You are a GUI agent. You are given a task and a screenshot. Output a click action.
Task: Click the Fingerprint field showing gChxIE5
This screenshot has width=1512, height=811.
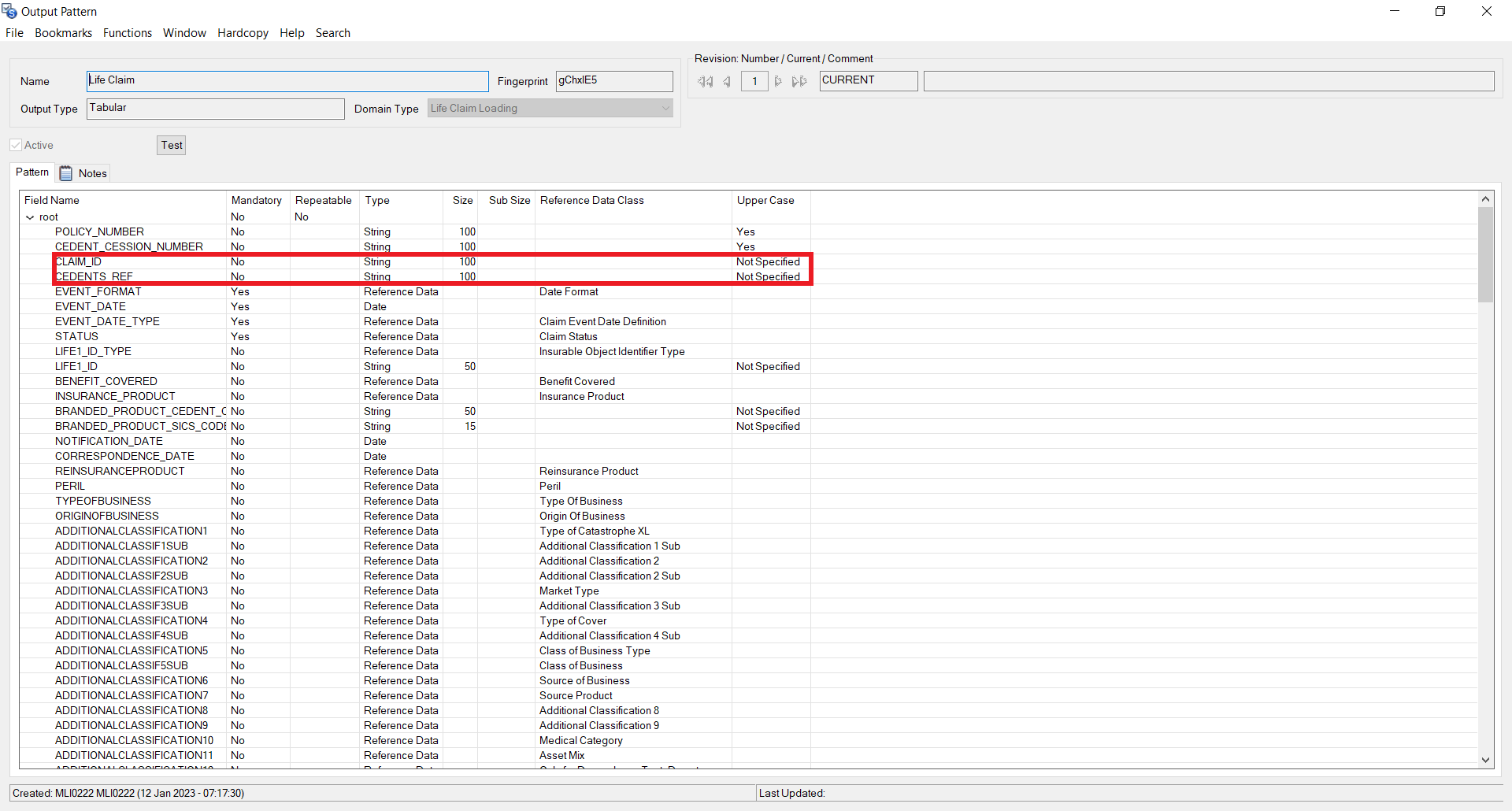[613, 80]
